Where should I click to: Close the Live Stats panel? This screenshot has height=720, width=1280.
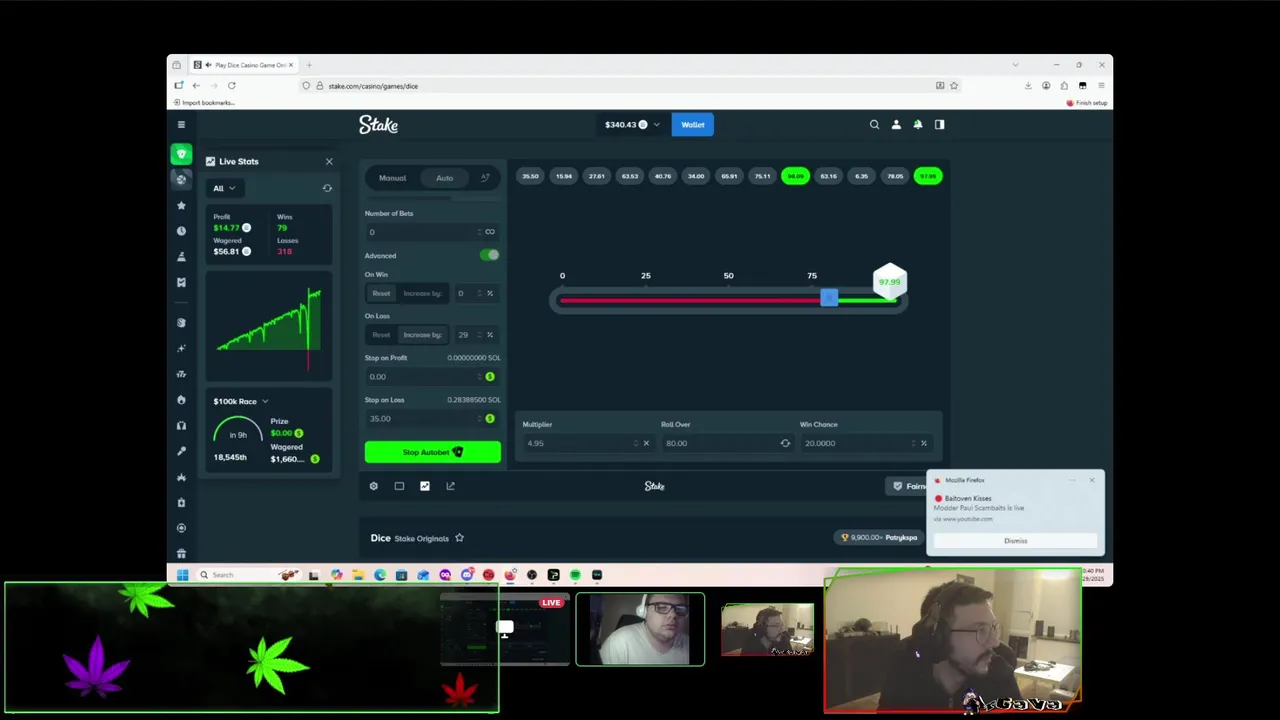tap(329, 161)
